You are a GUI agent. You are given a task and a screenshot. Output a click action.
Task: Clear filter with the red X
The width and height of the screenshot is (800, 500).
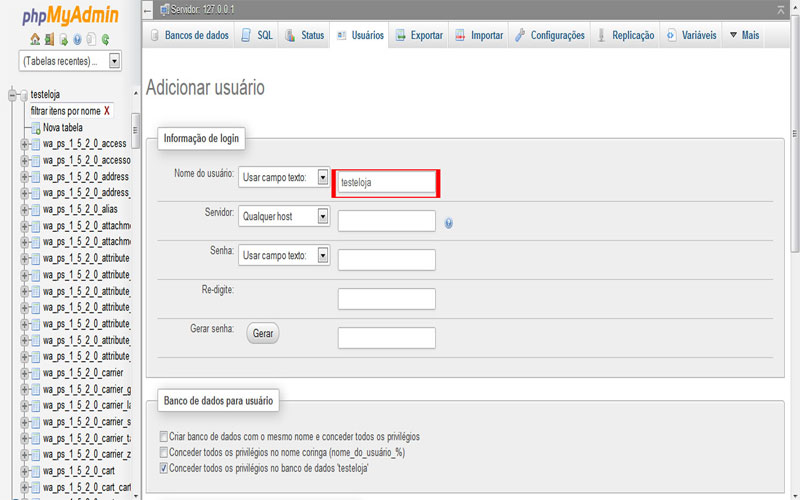[x=107, y=111]
